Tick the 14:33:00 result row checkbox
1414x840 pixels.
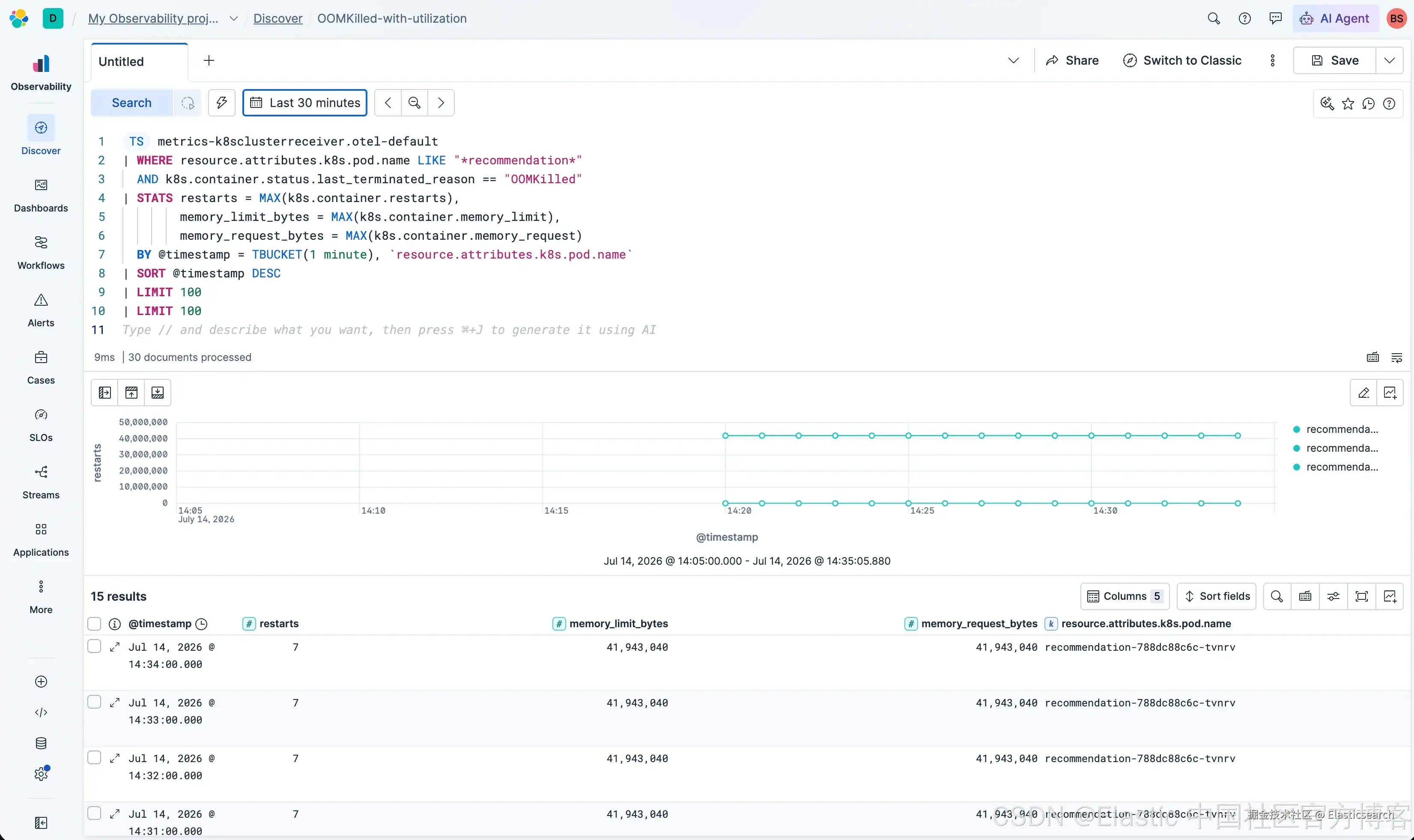94,701
